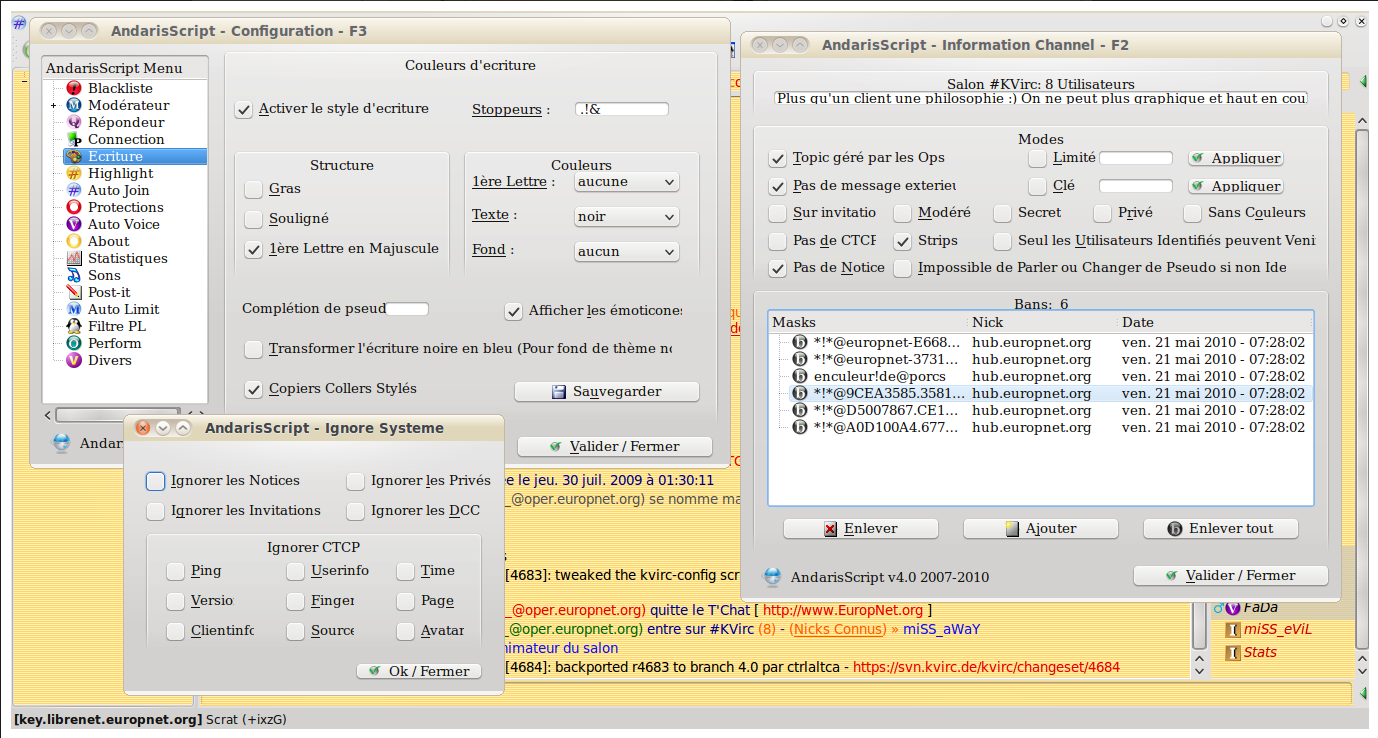1378x738 pixels.
Task: Click the miSS_eViL user icon in nick list
Action: (x=1233, y=630)
